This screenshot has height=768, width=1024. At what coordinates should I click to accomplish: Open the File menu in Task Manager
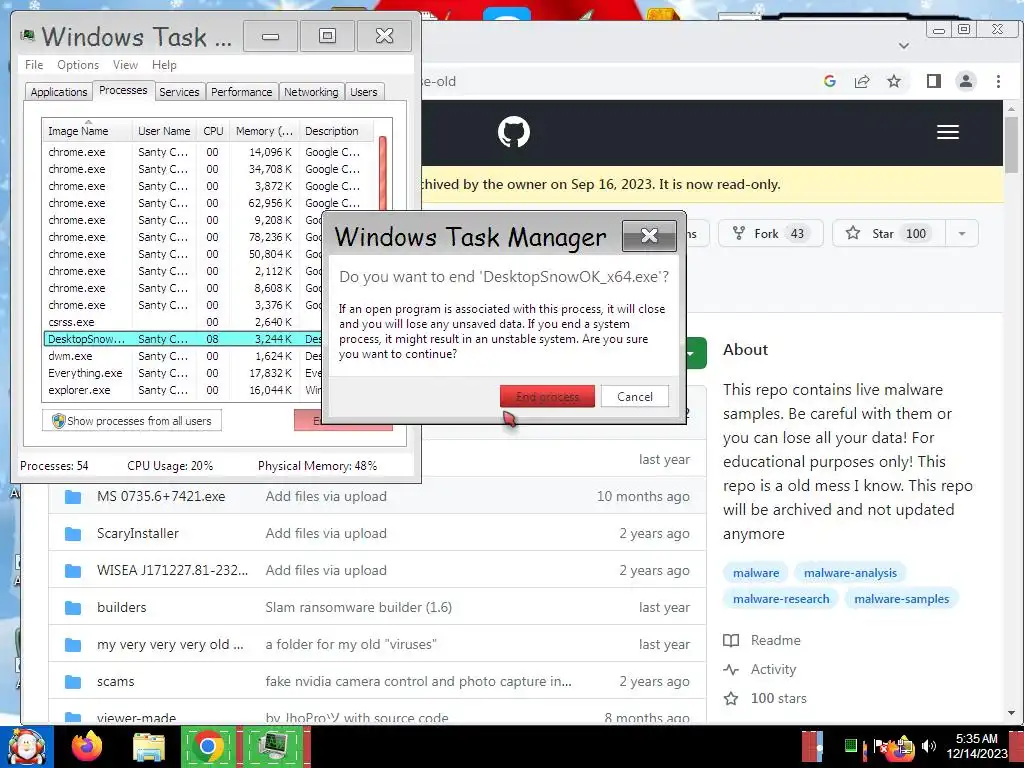[x=34, y=65]
